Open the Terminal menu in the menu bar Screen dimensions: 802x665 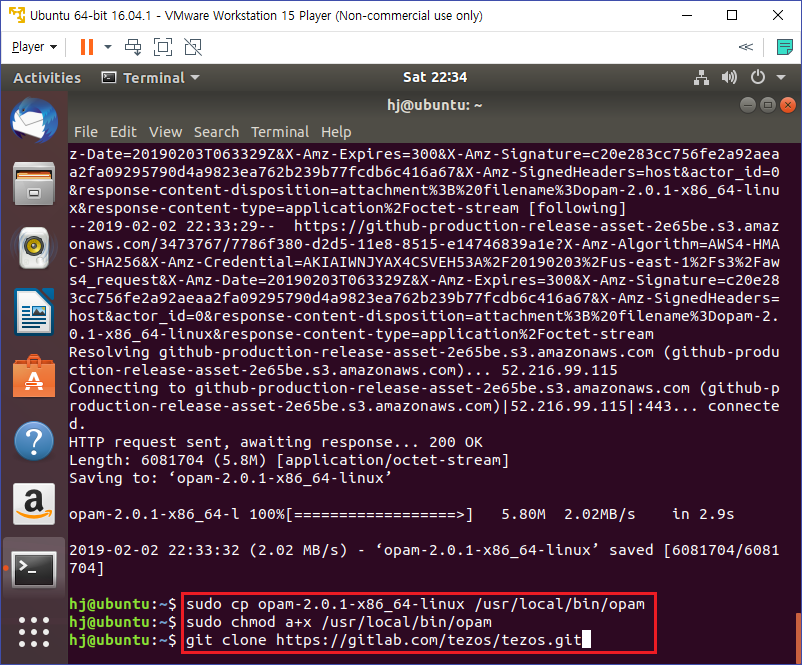pyautogui.click(x=280, y=132)
